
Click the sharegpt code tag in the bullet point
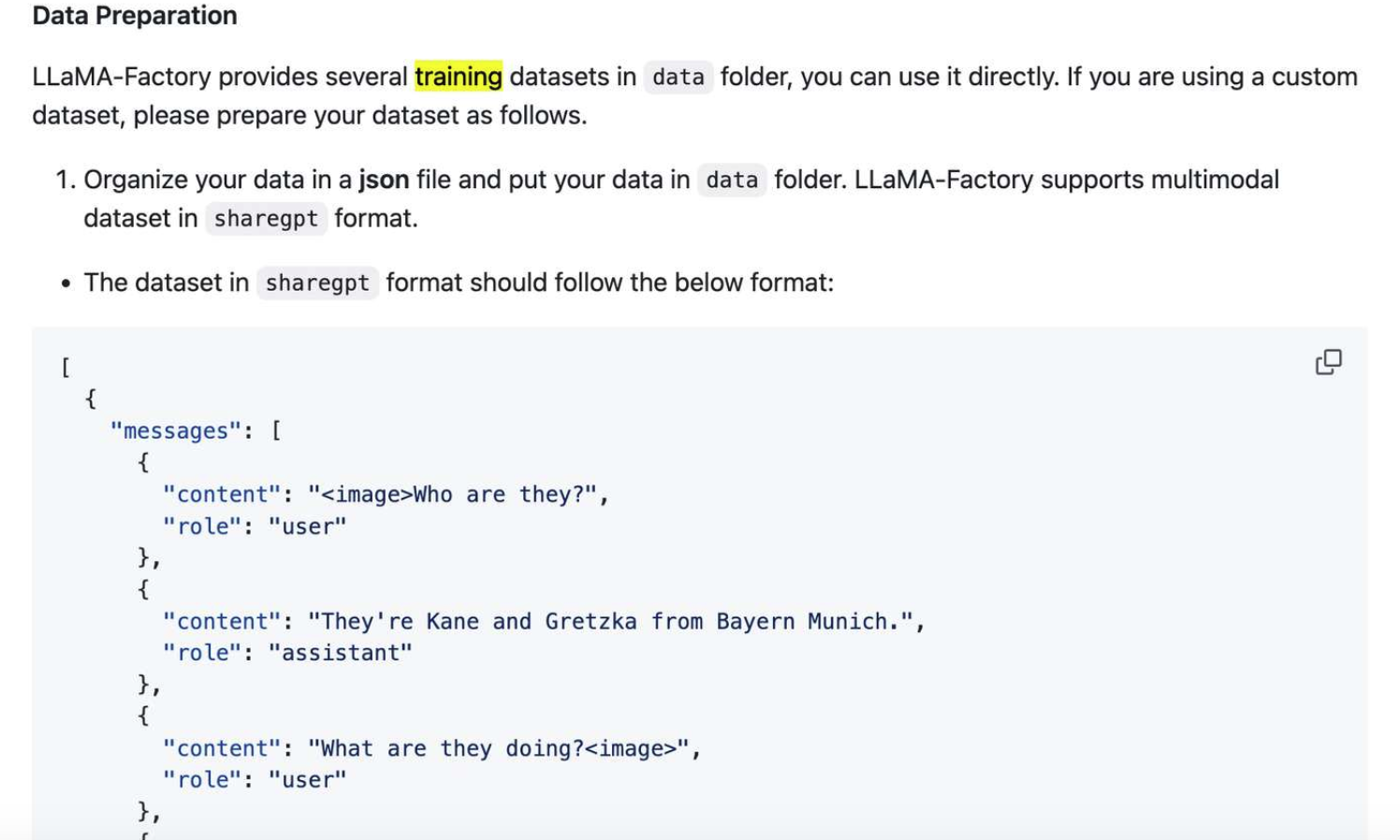pyautogui.click(x=317, y=283)
